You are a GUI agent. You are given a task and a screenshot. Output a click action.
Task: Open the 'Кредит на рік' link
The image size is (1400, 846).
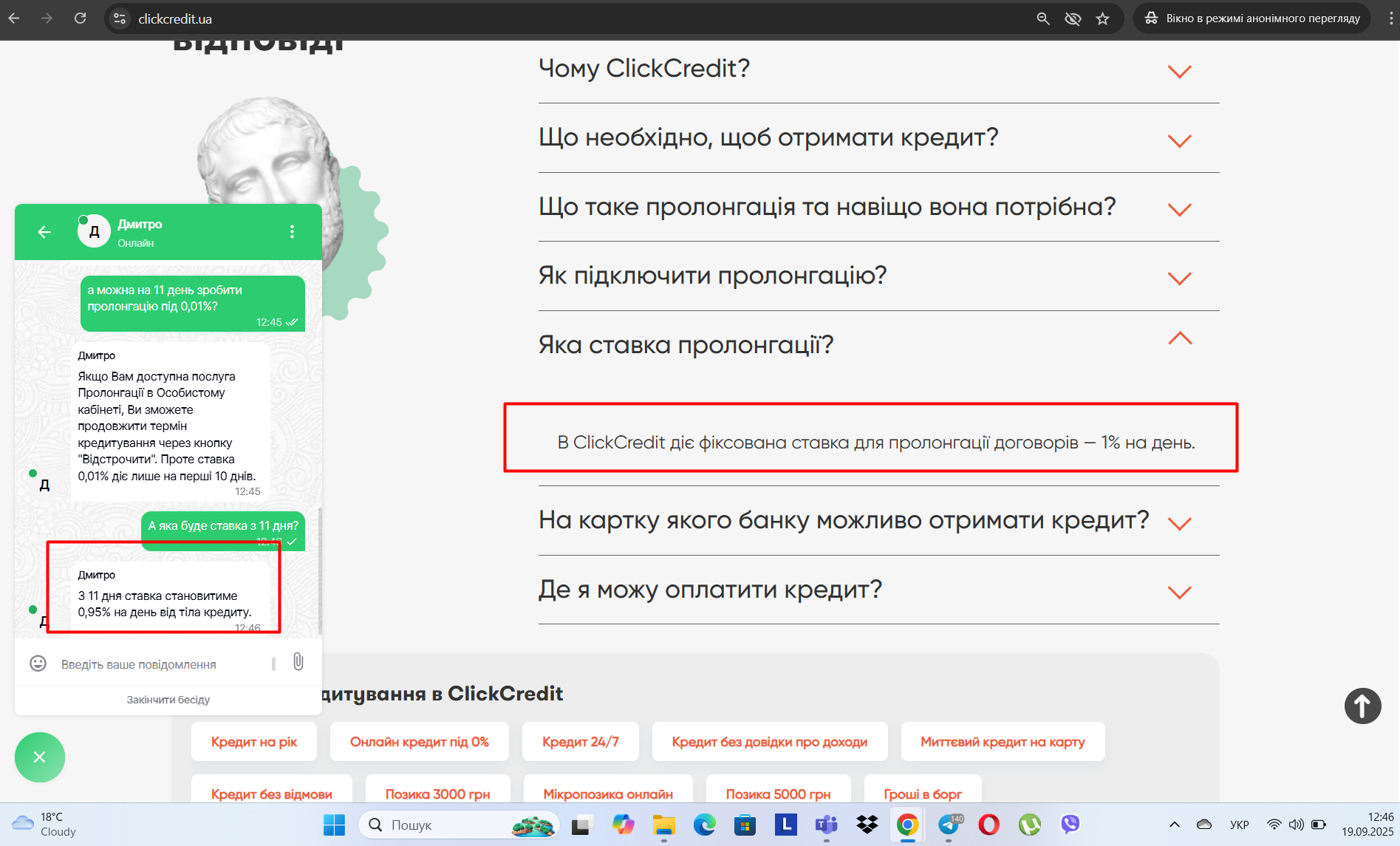tap(254, 742)
